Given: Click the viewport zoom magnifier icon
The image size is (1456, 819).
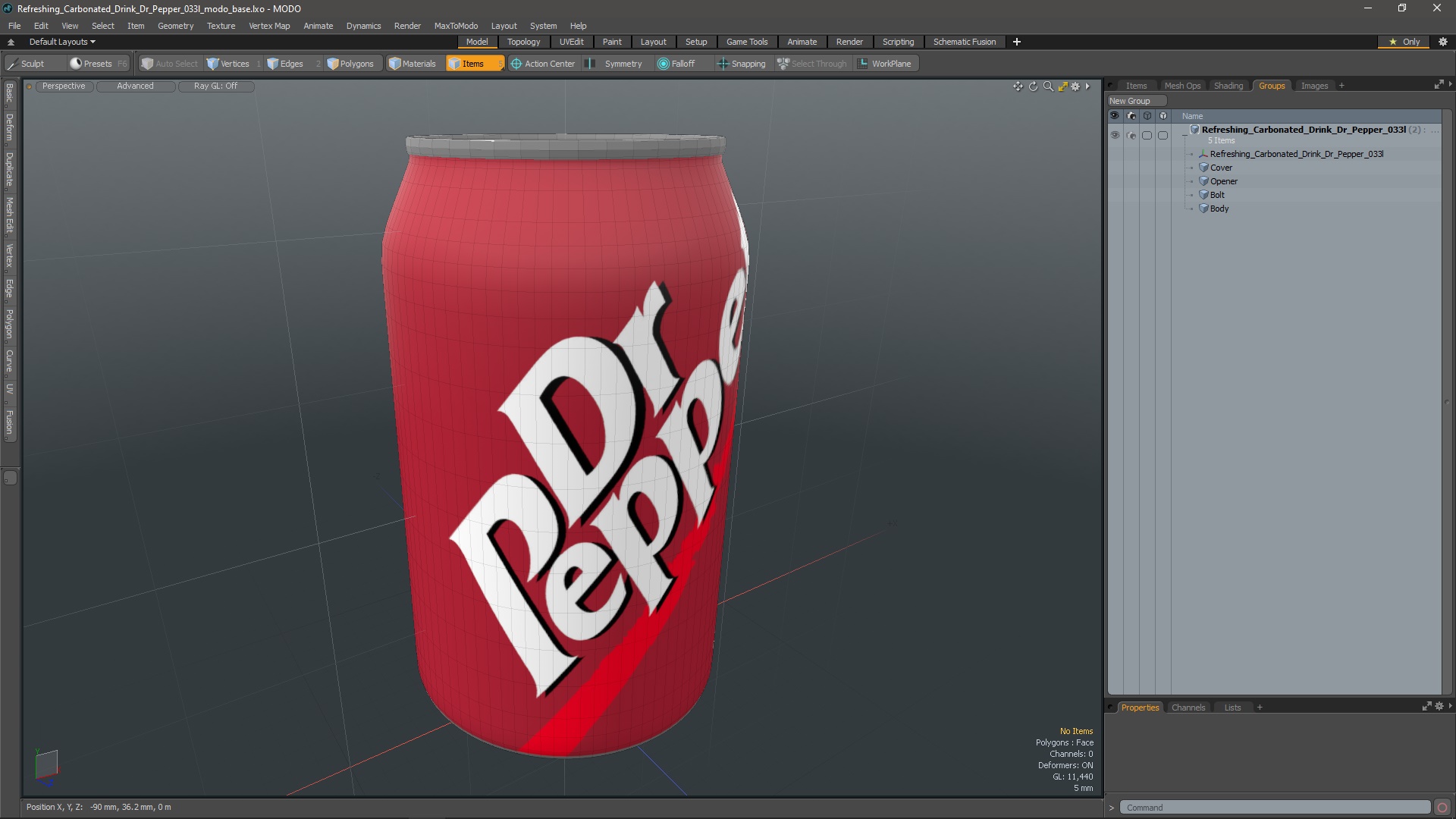Looking at the screenshot, I should 1048,86.
